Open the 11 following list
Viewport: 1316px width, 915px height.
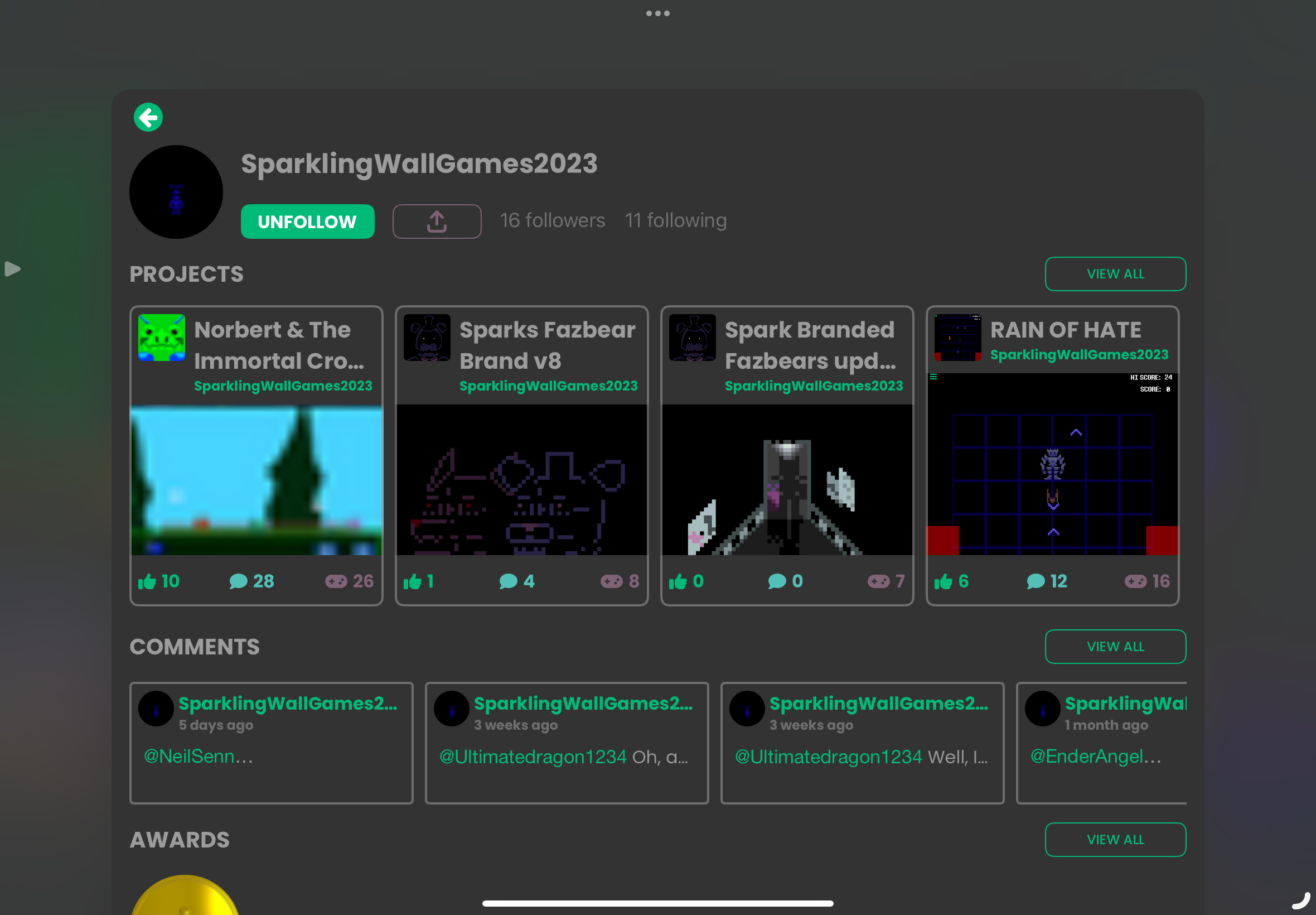(x=675, y=221)
